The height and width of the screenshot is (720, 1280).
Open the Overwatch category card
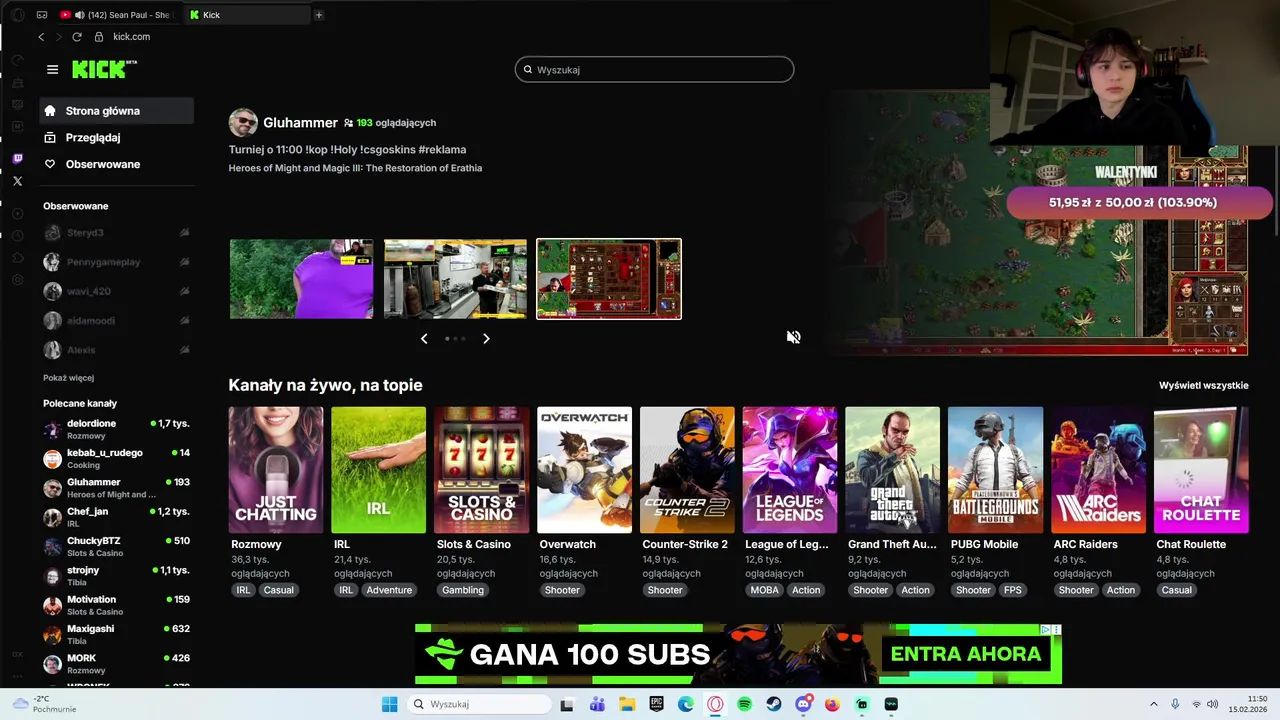584,470
